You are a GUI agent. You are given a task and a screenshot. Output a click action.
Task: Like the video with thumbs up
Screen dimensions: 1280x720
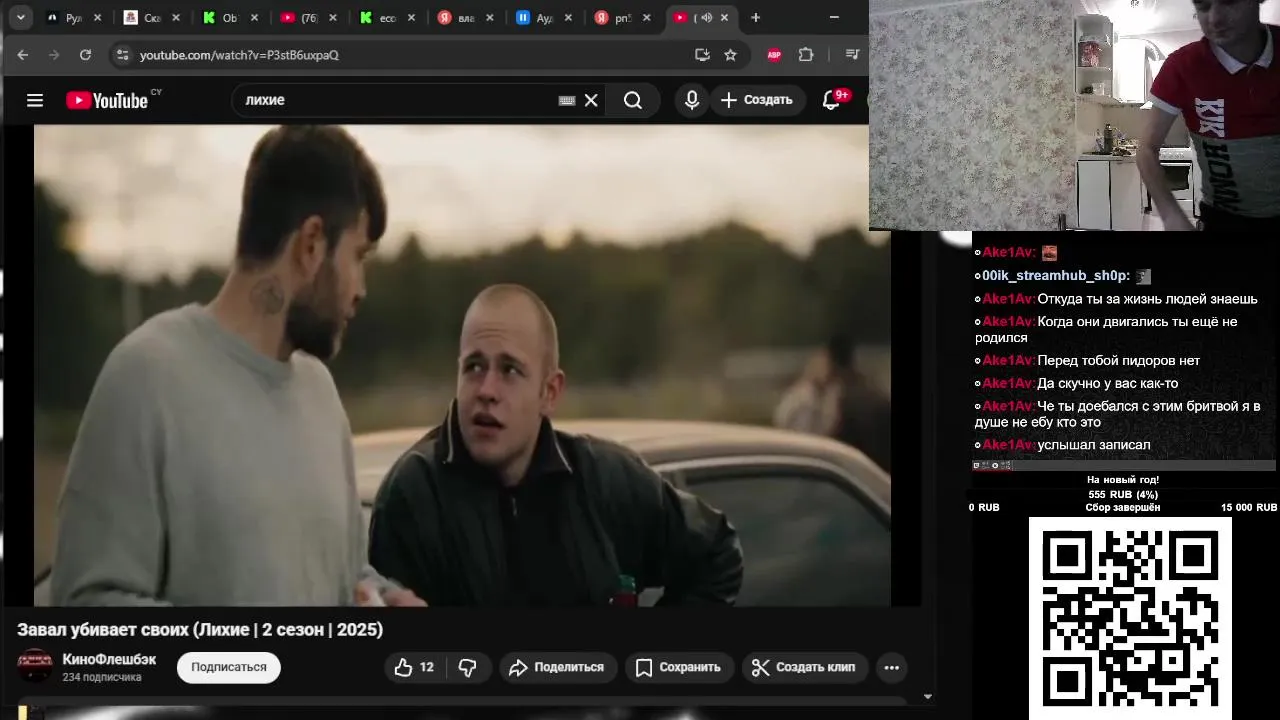pyautogui.click(x=415, y=667)
